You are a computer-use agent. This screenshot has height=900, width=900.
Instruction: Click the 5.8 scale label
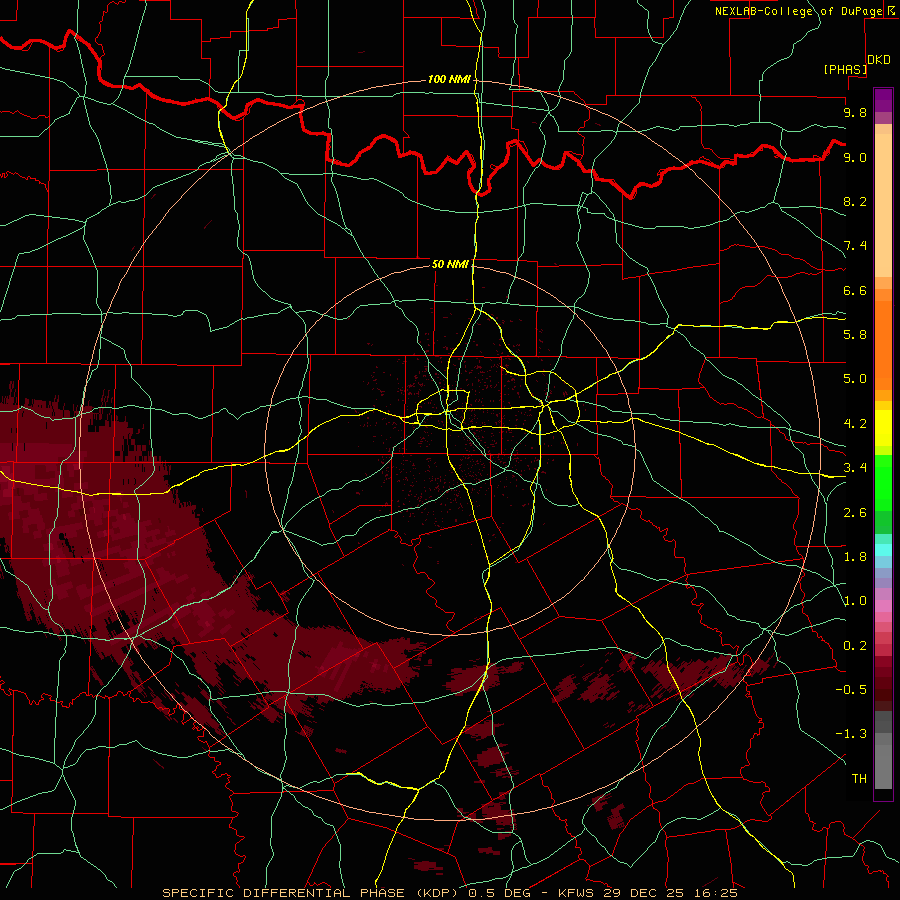855,334
